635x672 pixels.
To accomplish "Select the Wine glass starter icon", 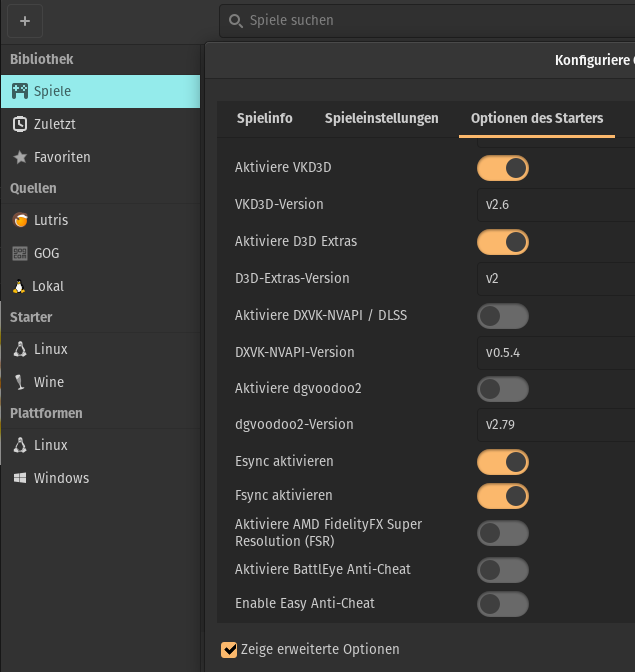I will [x=20, y=382].
